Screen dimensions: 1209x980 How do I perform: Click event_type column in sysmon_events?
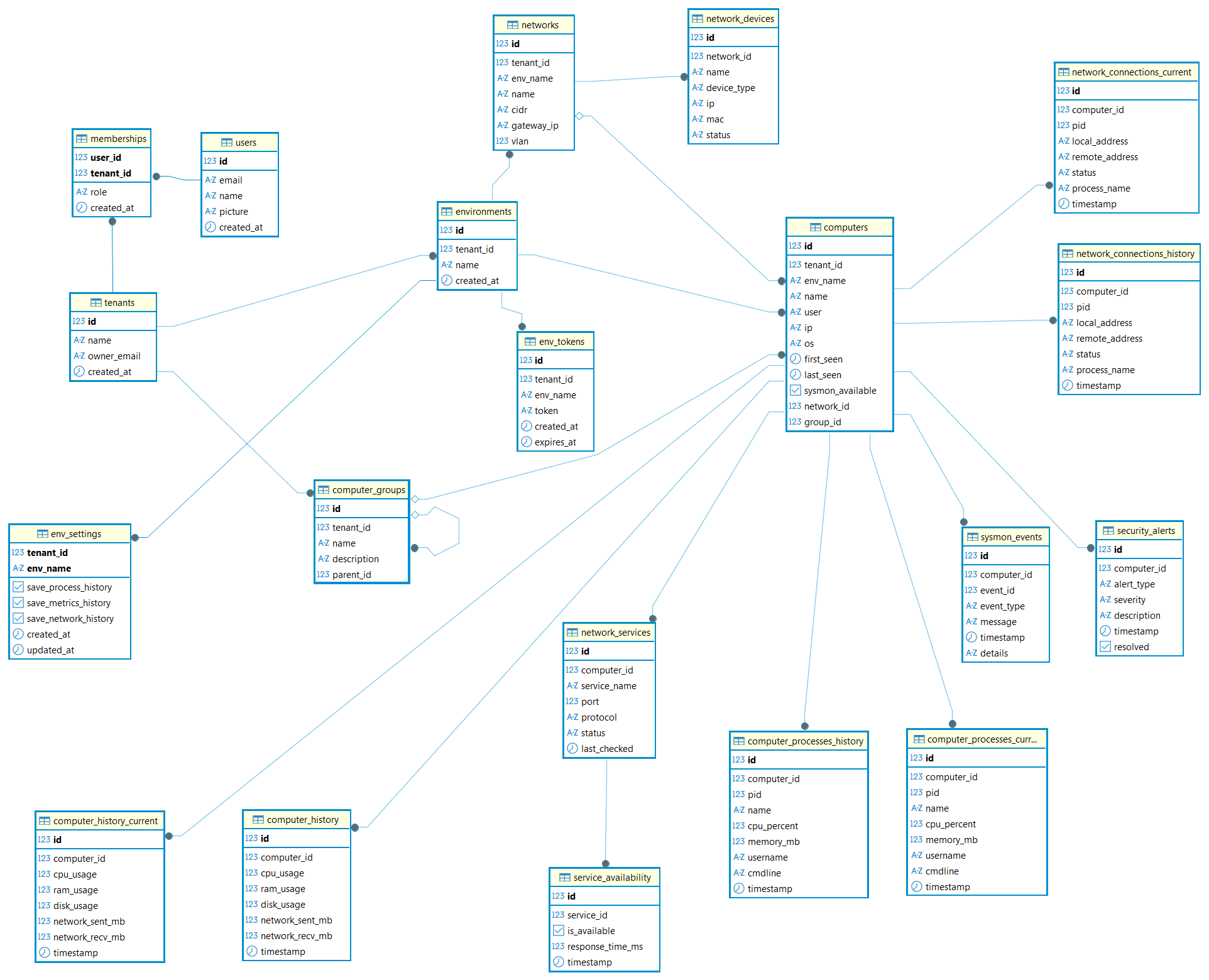[x=1002, y=606]
